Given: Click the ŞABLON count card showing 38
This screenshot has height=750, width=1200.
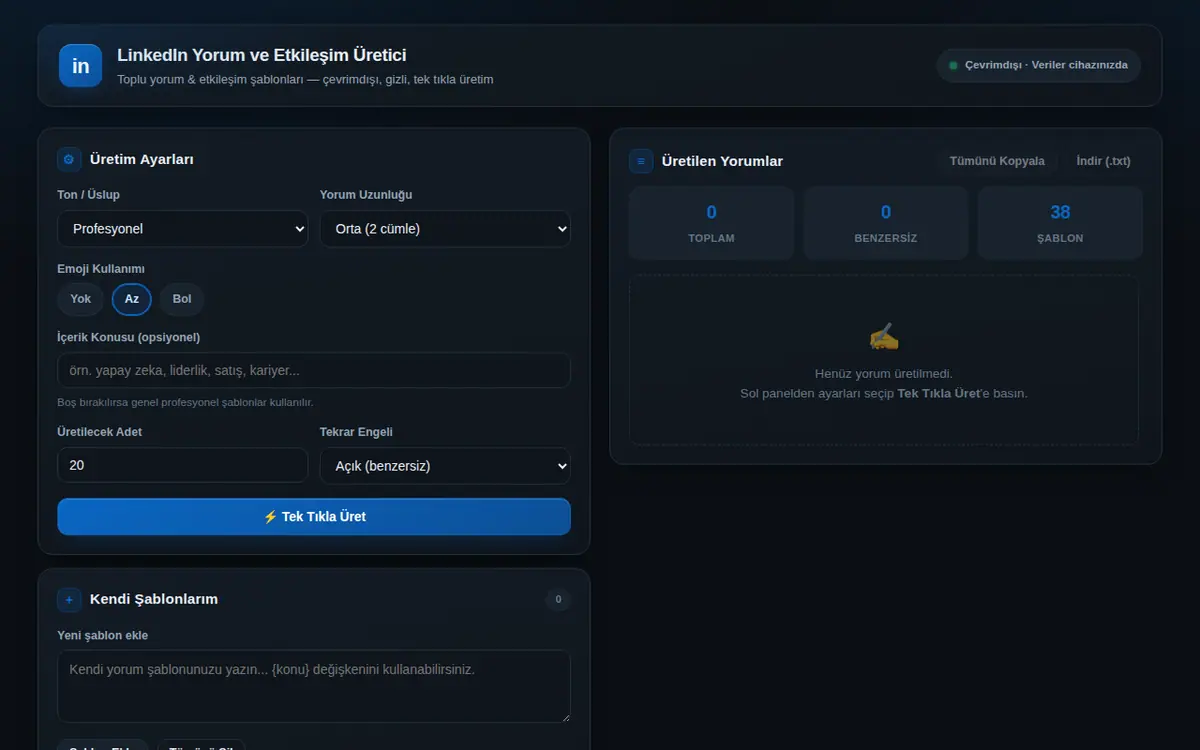Looking at the screenshot, I should 1060,223.
